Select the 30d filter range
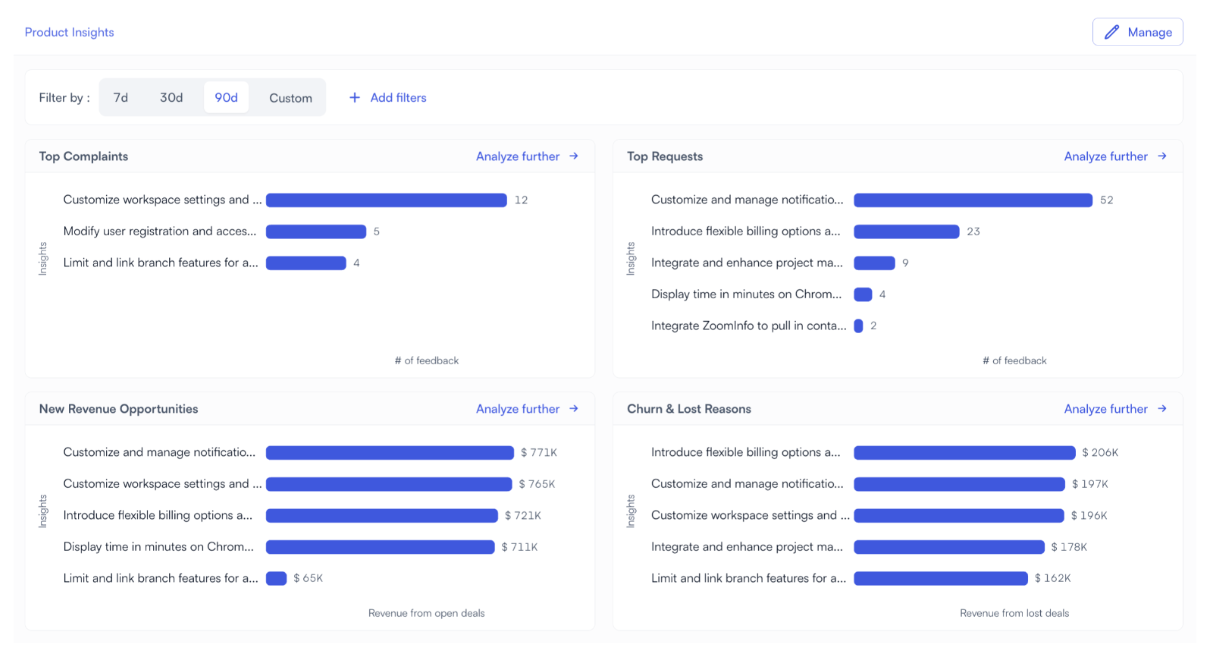This screenshot has height=652, width=1226. 172,98
